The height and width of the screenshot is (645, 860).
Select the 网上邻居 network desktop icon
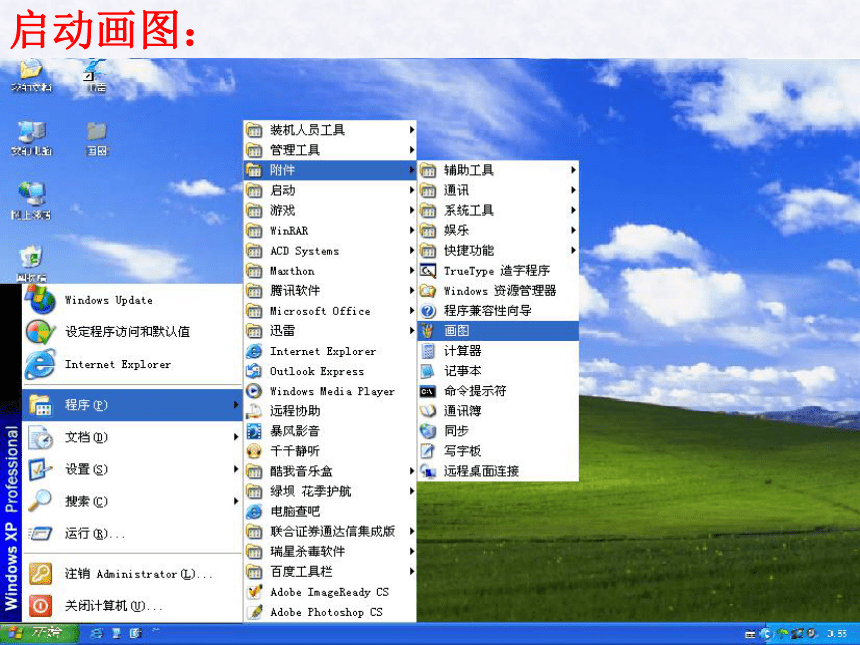[x=31, y=201]
